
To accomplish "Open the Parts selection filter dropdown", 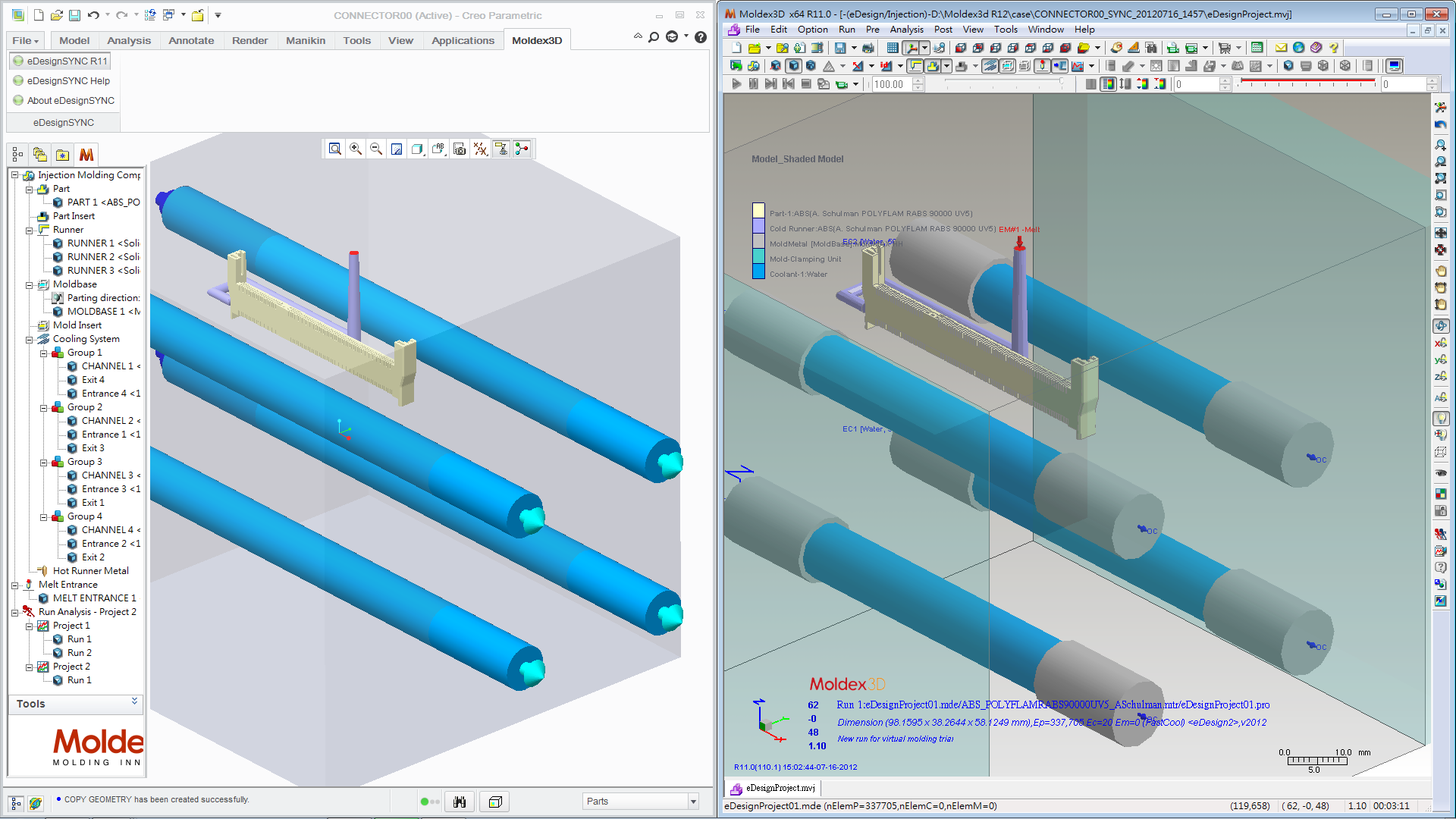I will (693, 802).
